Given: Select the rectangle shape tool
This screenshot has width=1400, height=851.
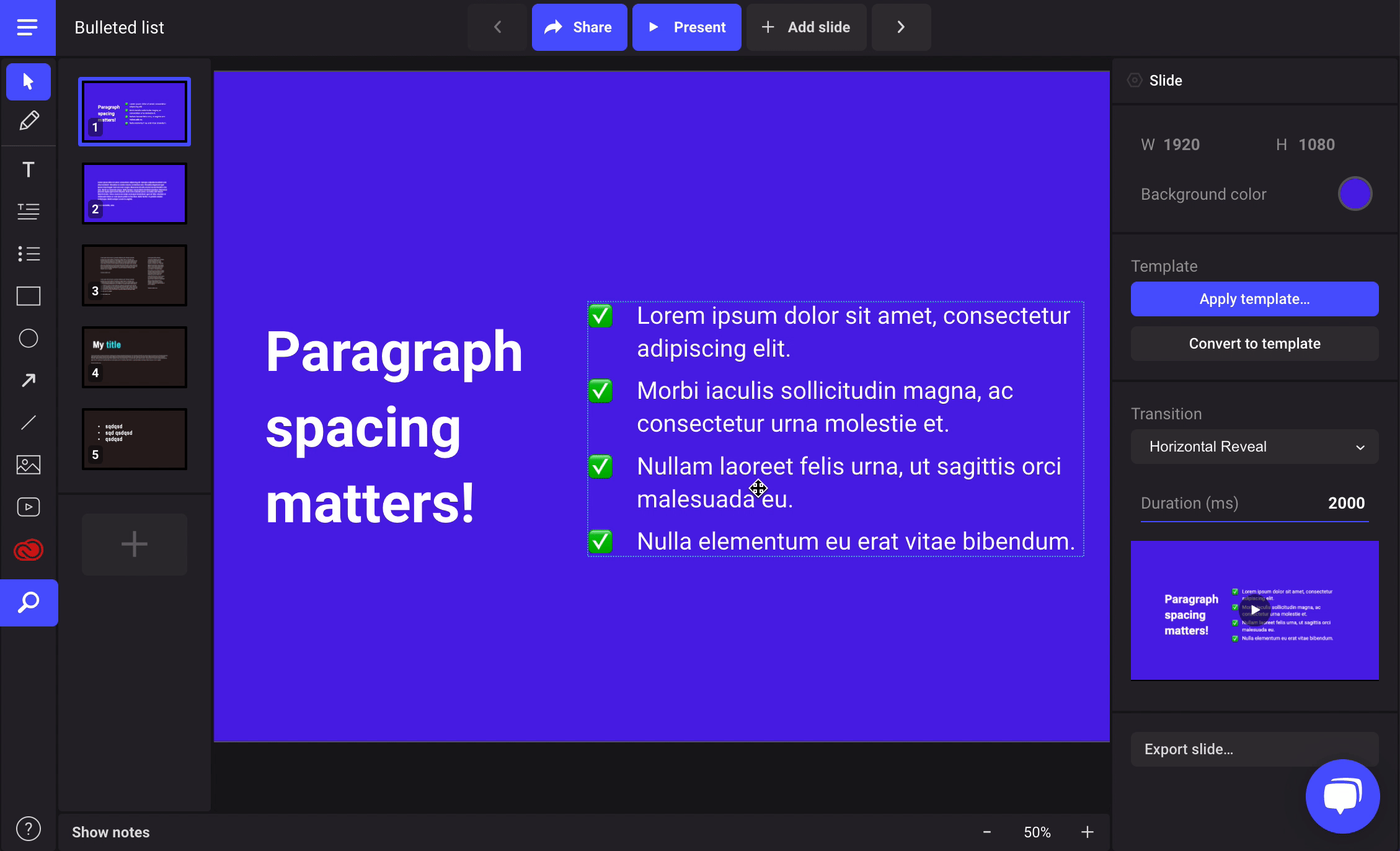Looking at the screenshot, I should (x=29, y=296).
